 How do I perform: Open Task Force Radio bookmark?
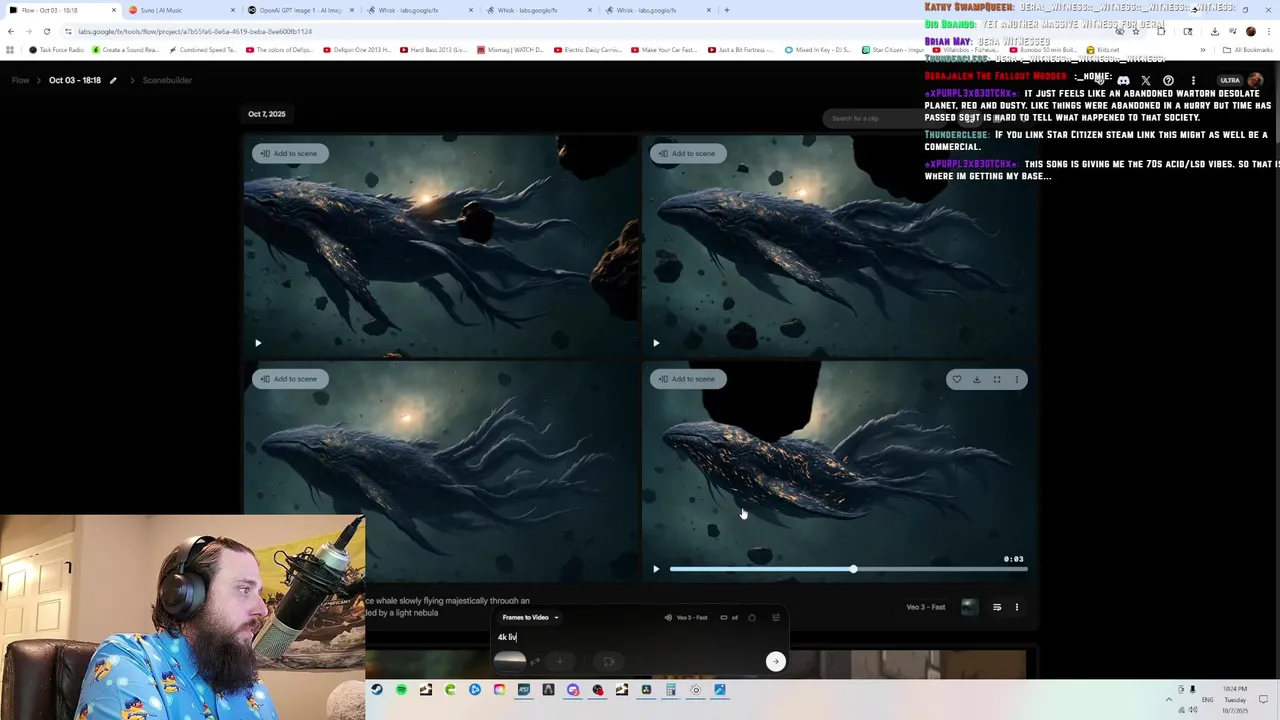tap(57, 50)
